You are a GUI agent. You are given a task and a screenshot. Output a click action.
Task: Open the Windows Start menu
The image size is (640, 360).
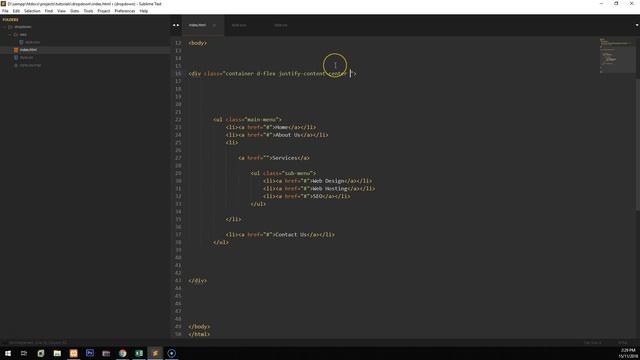tap(8, 353)
